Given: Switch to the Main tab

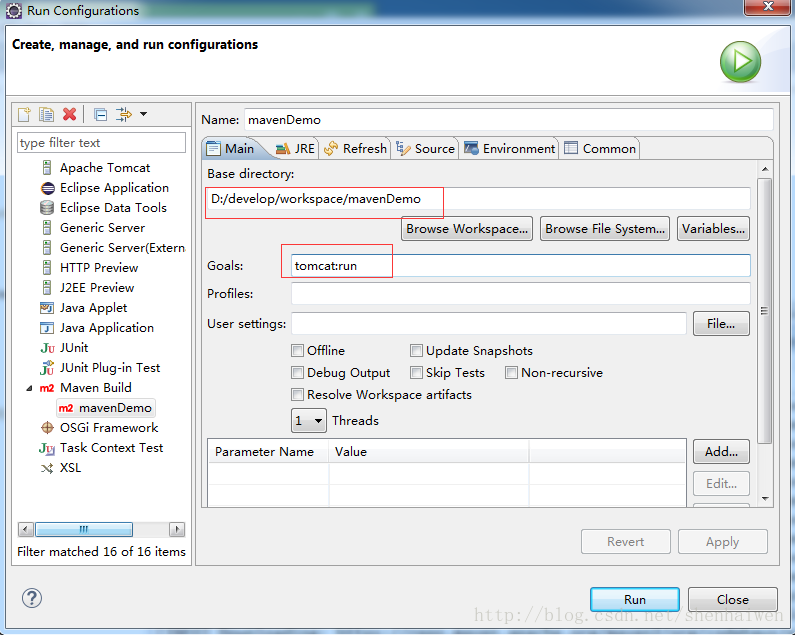Looking at the screenshot, I should pos(231,149).
